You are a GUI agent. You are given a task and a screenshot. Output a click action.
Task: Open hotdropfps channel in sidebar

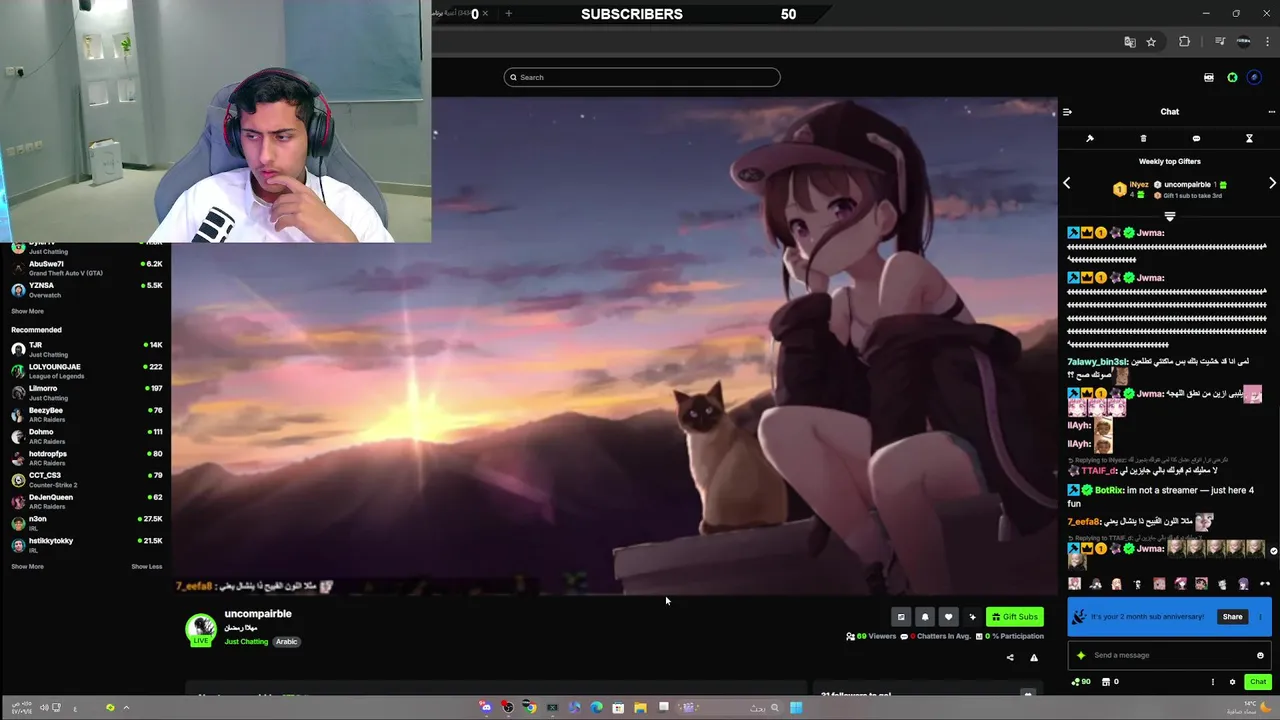tap(86, 458)
